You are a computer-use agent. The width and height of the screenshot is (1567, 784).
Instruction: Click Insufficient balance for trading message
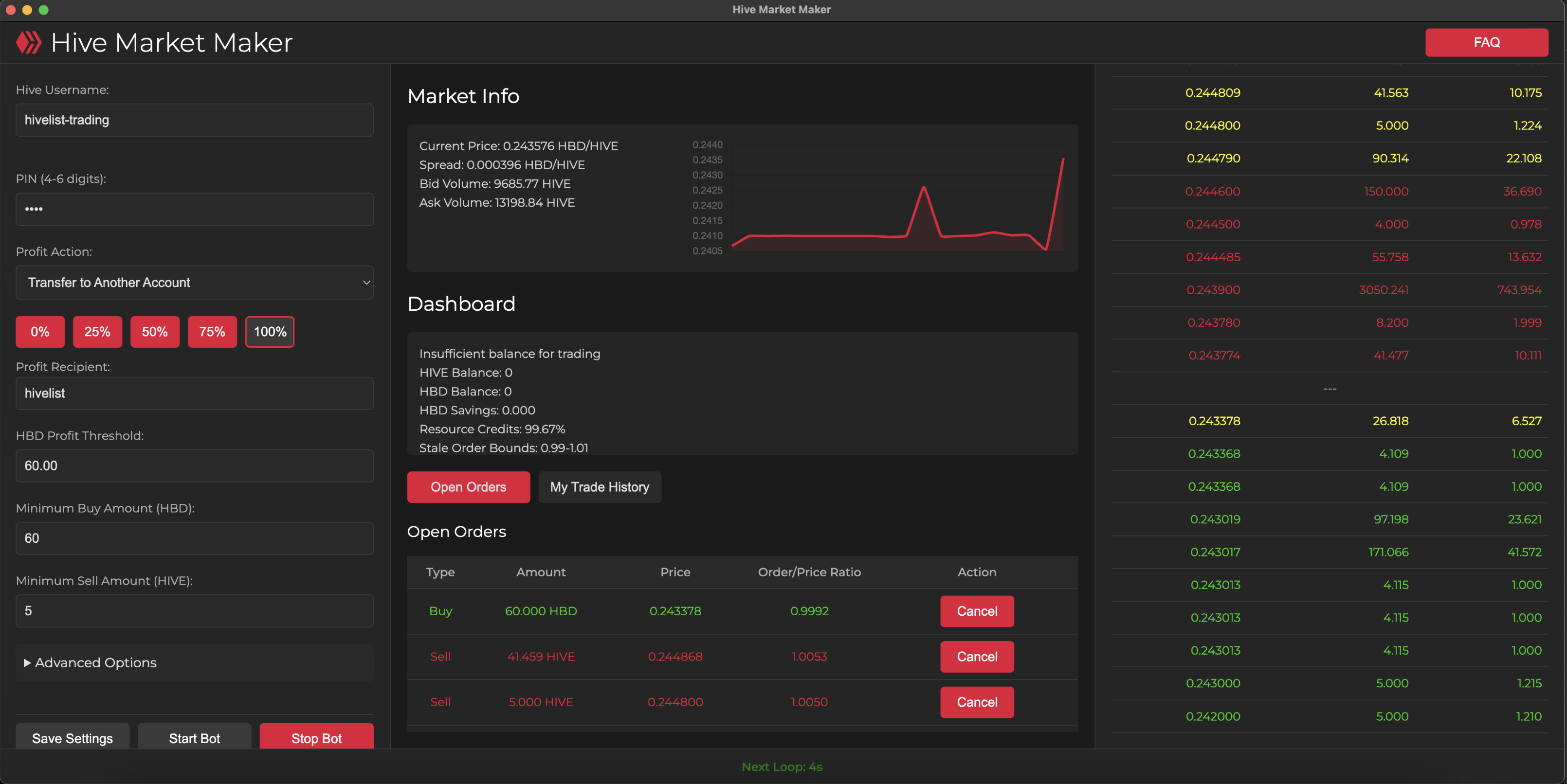(510, 354)
